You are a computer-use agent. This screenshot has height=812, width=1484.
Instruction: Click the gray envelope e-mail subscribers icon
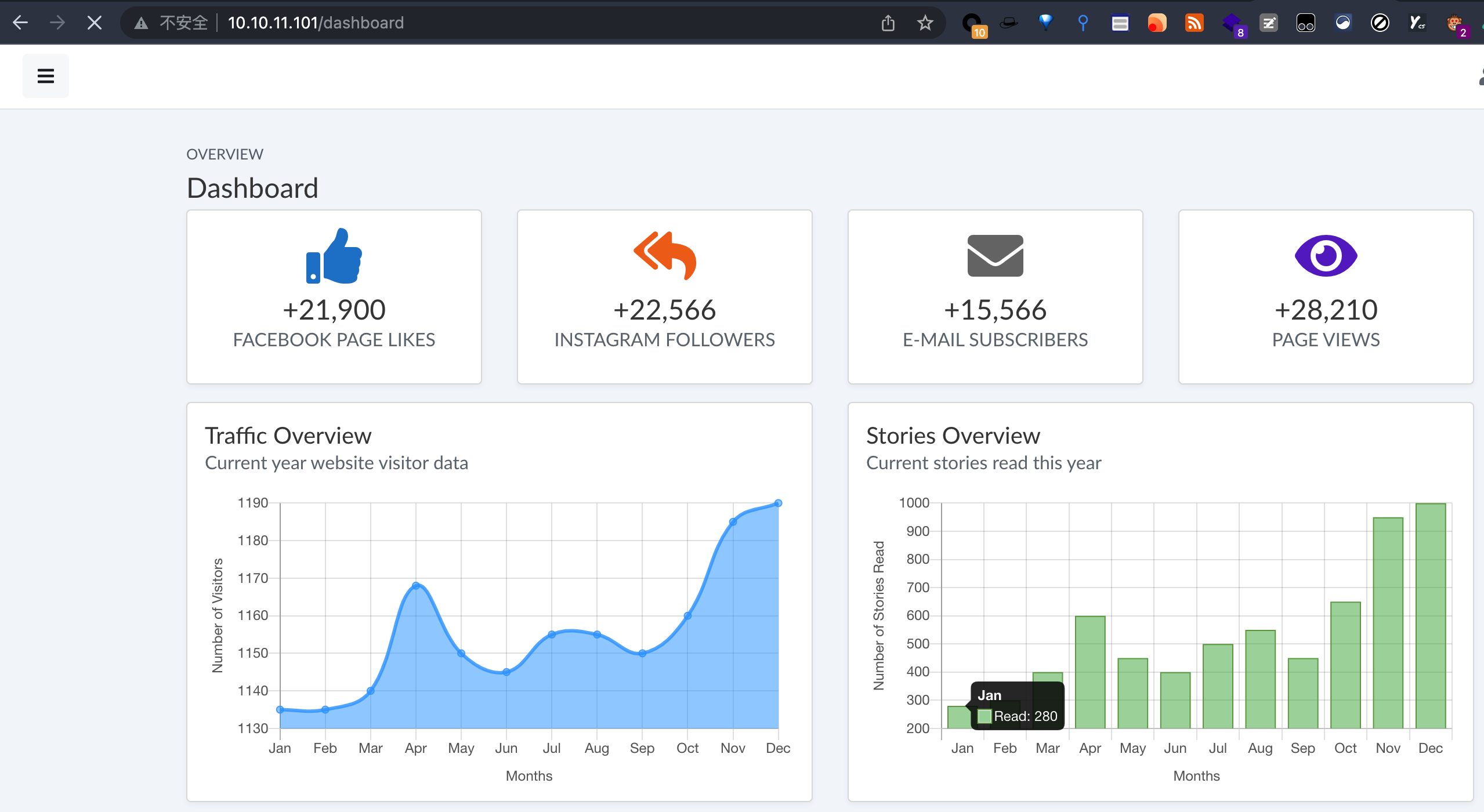[996, 256]
